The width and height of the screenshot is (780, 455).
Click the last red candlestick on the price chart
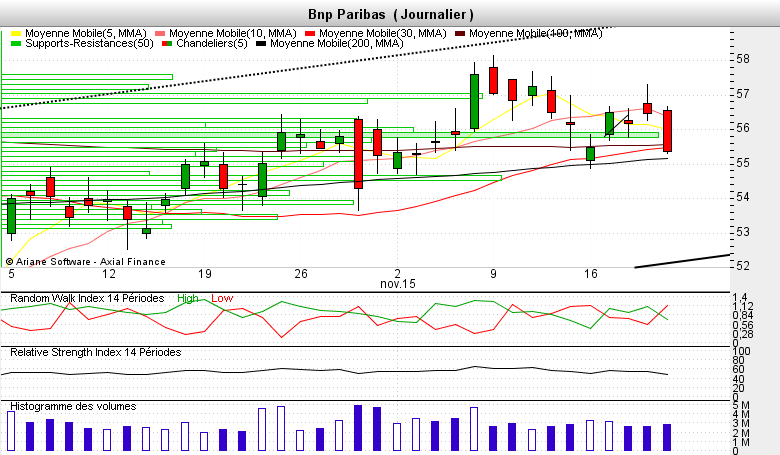668,131
